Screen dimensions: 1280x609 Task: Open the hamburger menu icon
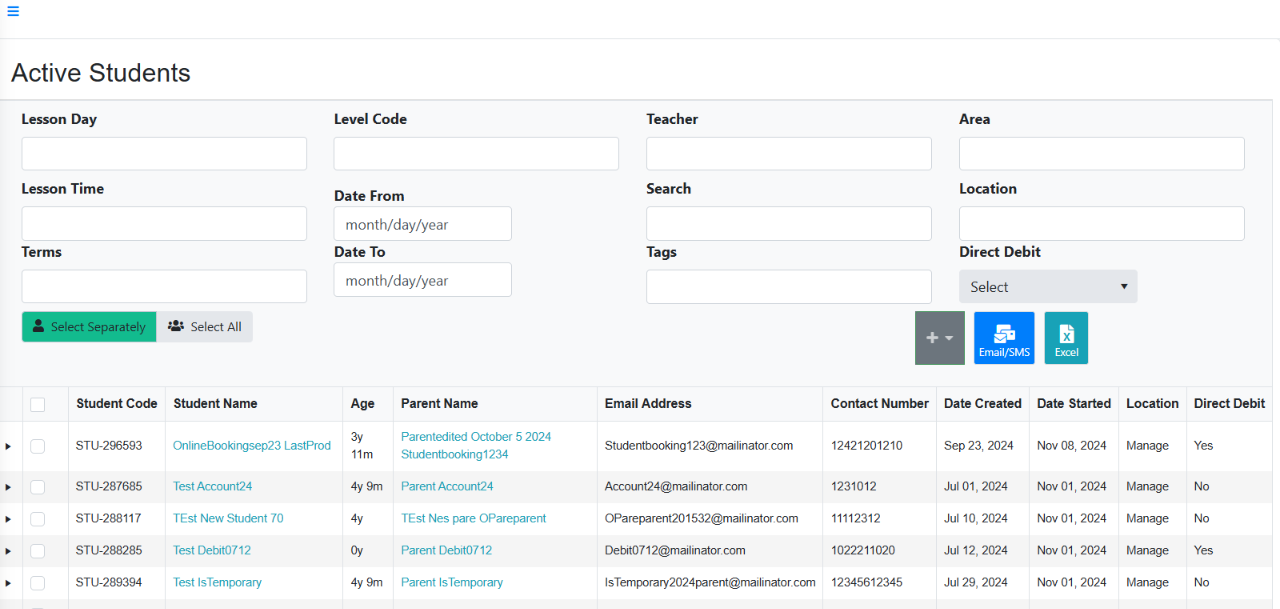13,11
